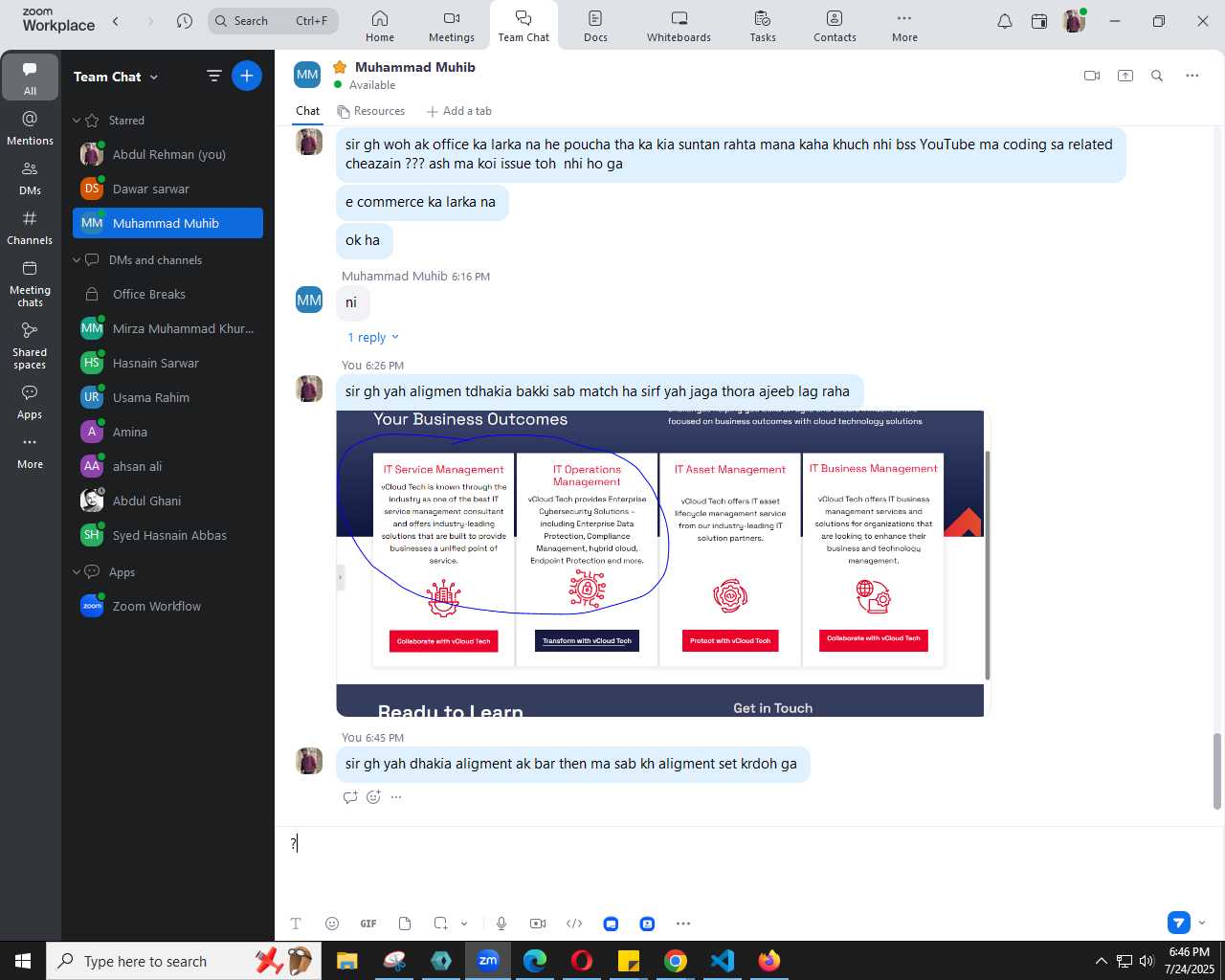Open composer more options ellipsis
Screen dimensions: 1225x980
coord(683,924)
